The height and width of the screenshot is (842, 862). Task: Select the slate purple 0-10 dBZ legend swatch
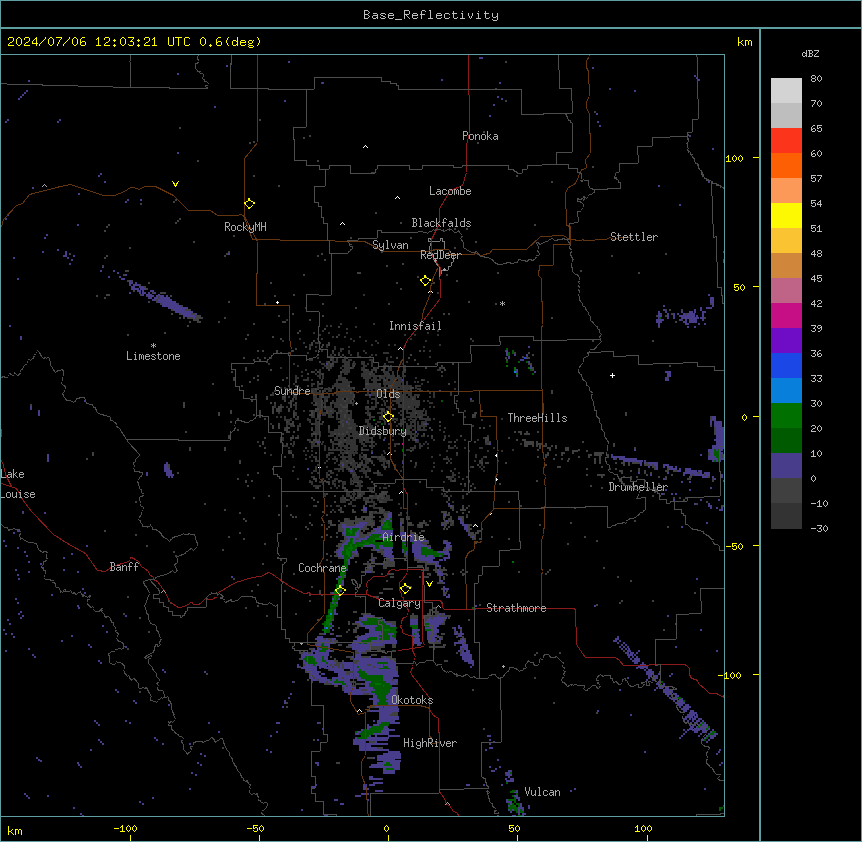pyautogui.click(x=786, y=466)
